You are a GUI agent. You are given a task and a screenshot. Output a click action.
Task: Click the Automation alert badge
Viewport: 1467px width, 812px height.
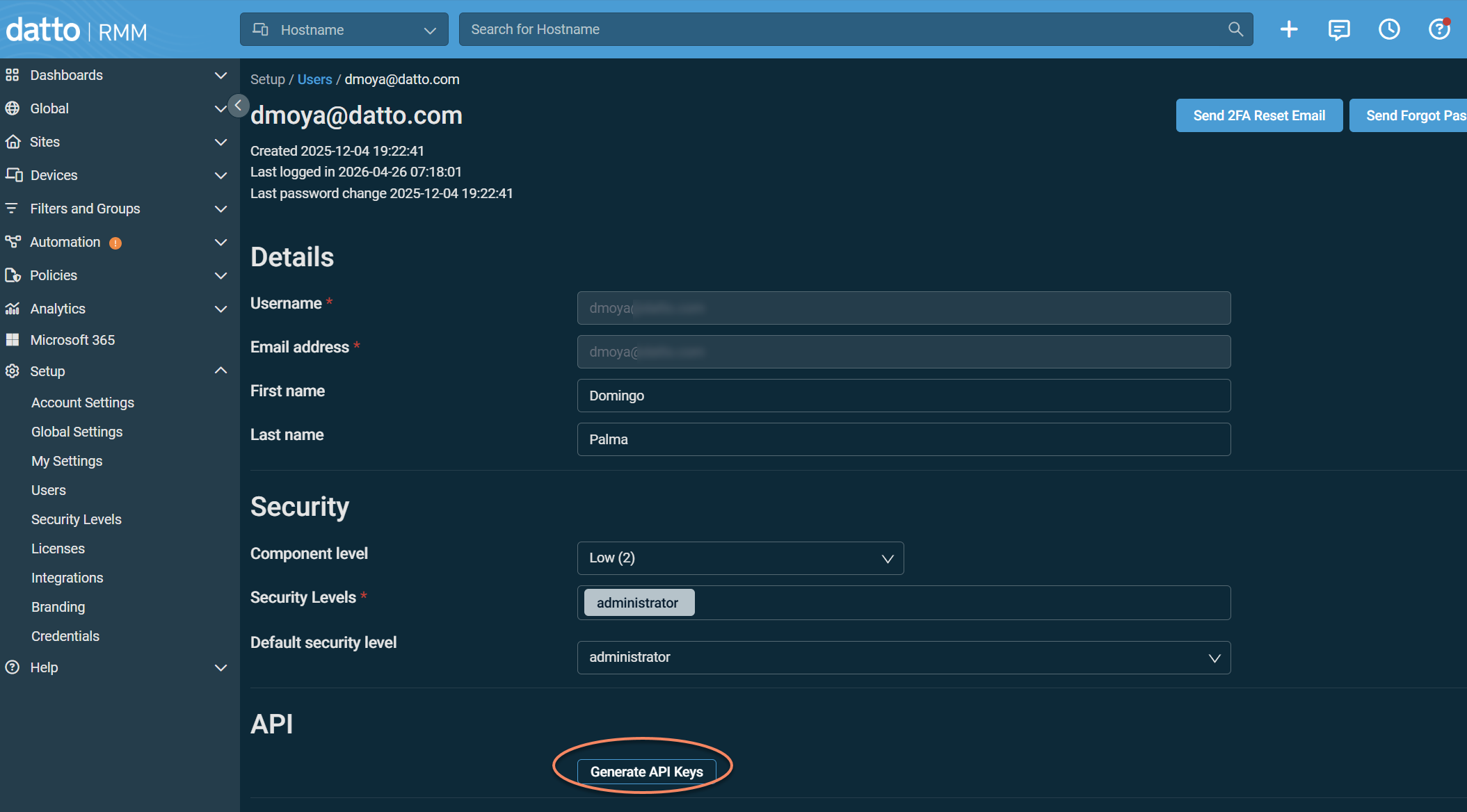[115, 243]
